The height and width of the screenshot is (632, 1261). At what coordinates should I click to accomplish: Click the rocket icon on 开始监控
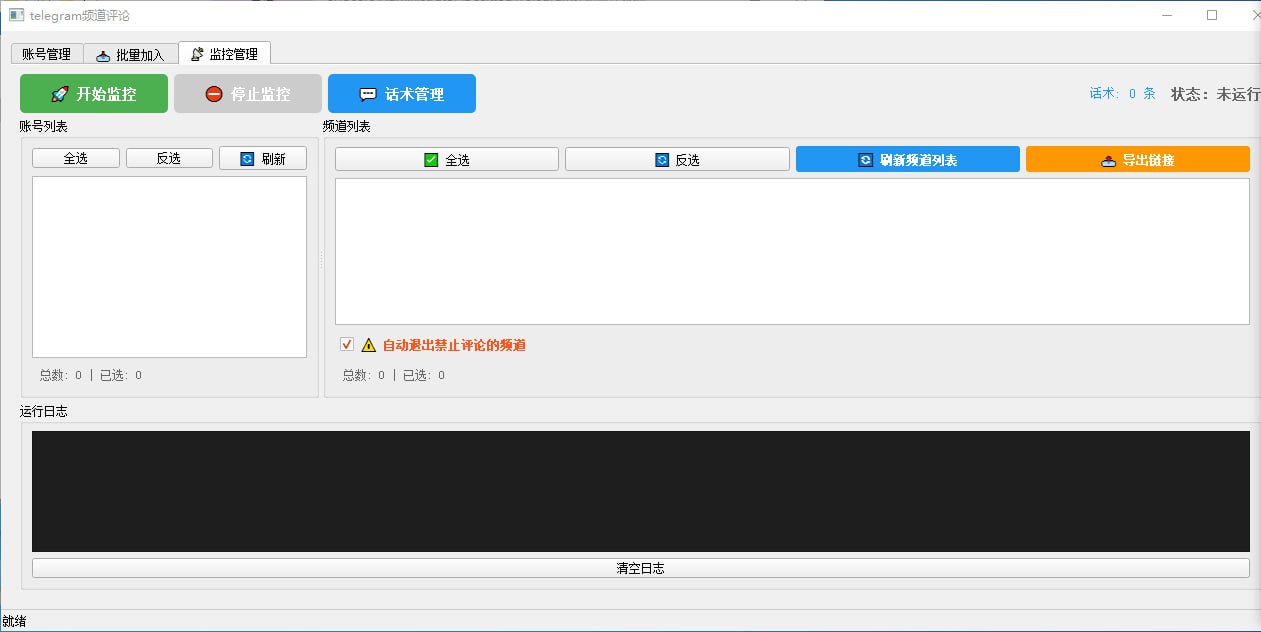coord(60,94)
